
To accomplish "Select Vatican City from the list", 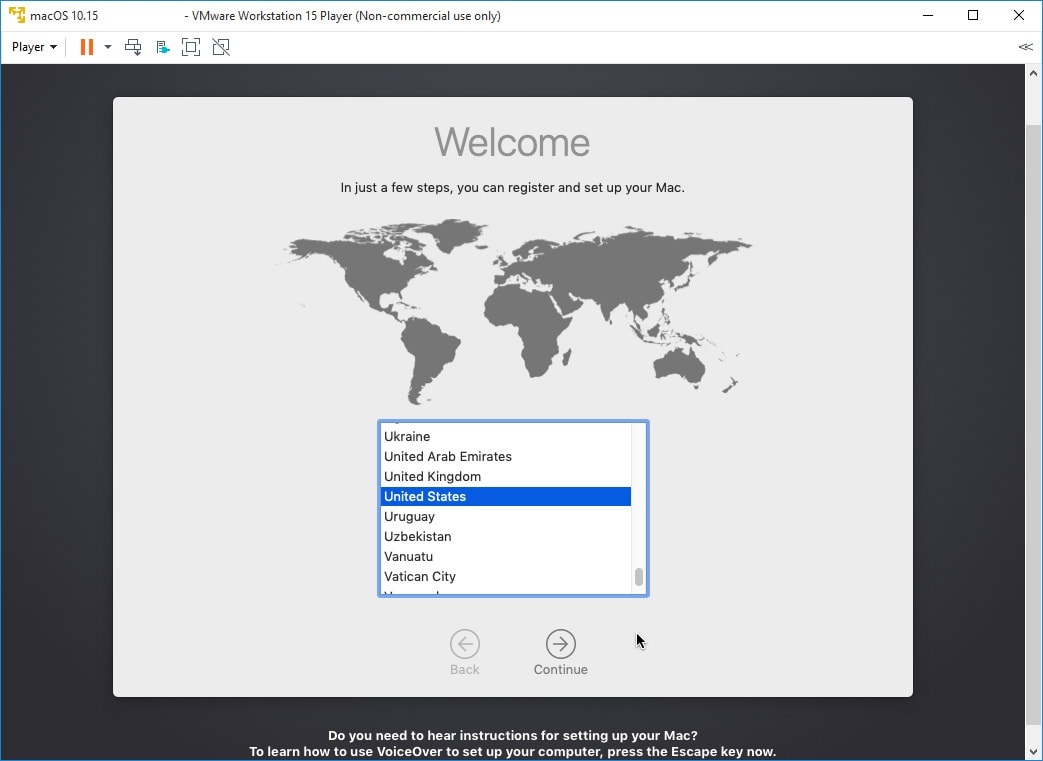I will coord(419,577).
